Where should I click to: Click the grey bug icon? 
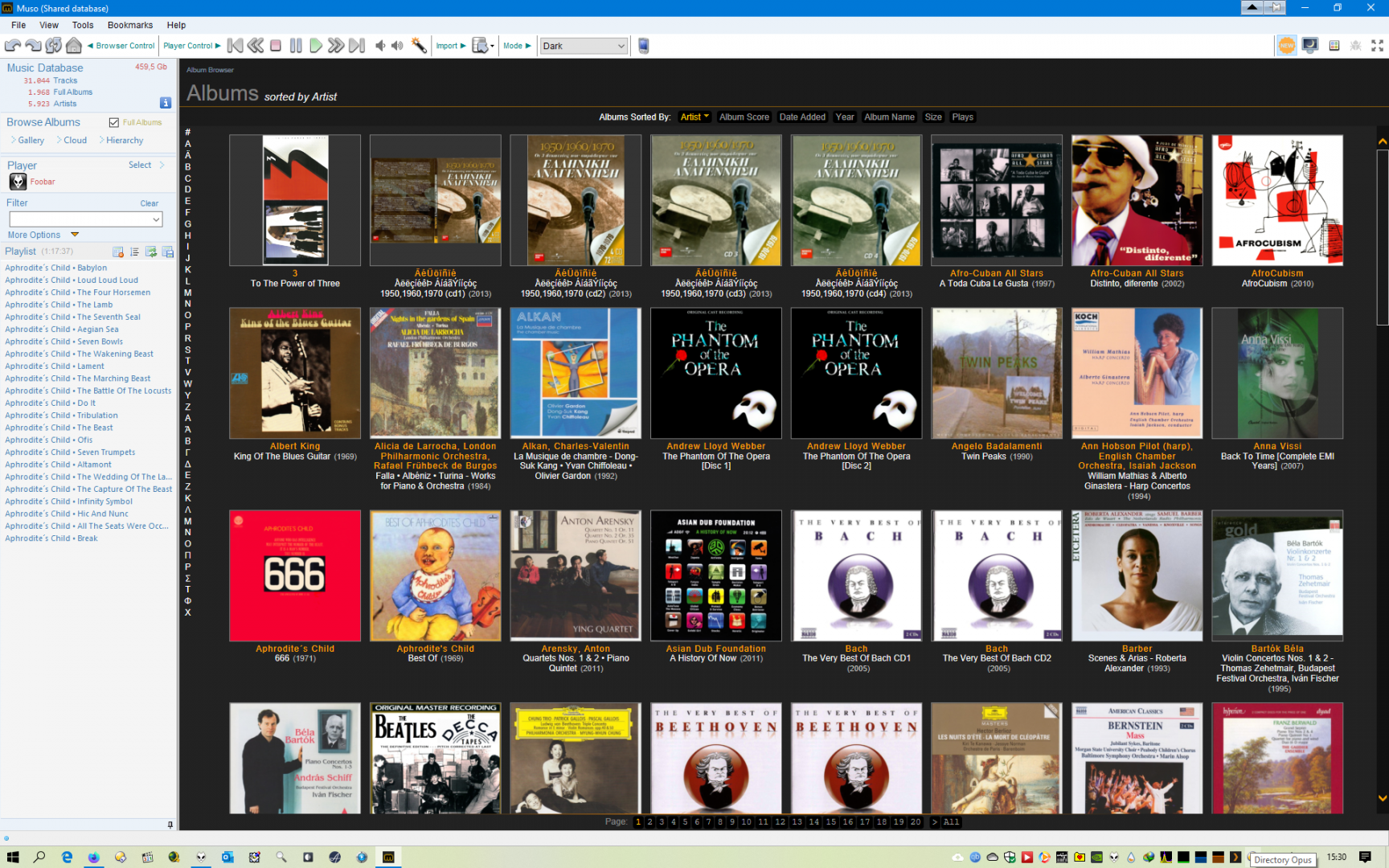click(x=1356, y=46)
